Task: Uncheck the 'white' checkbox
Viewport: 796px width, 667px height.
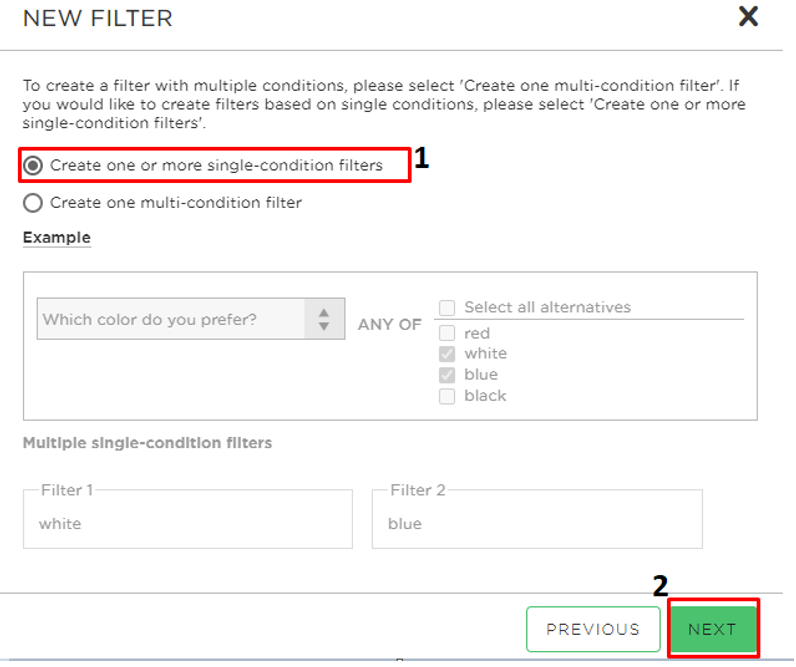Action: 447,354
